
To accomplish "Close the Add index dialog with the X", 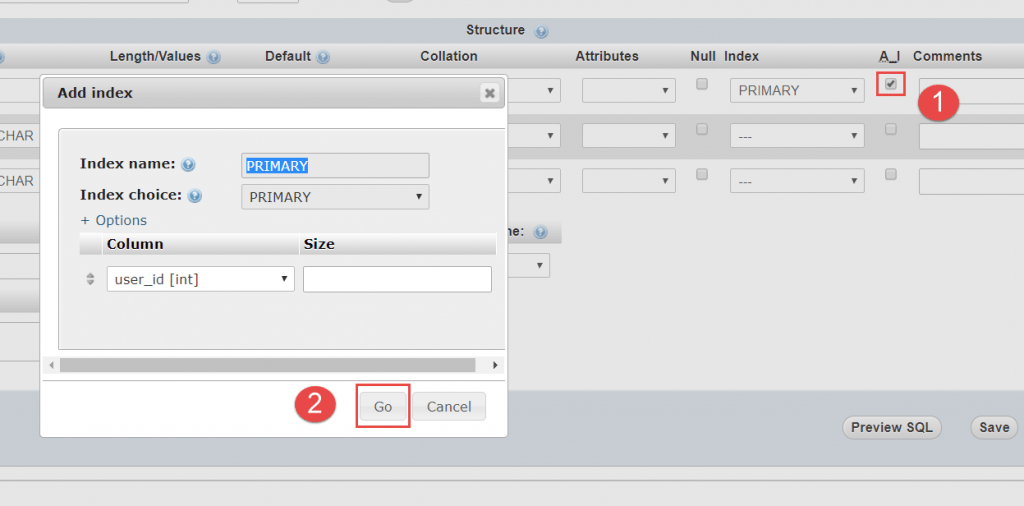I will tap(489, 93).
